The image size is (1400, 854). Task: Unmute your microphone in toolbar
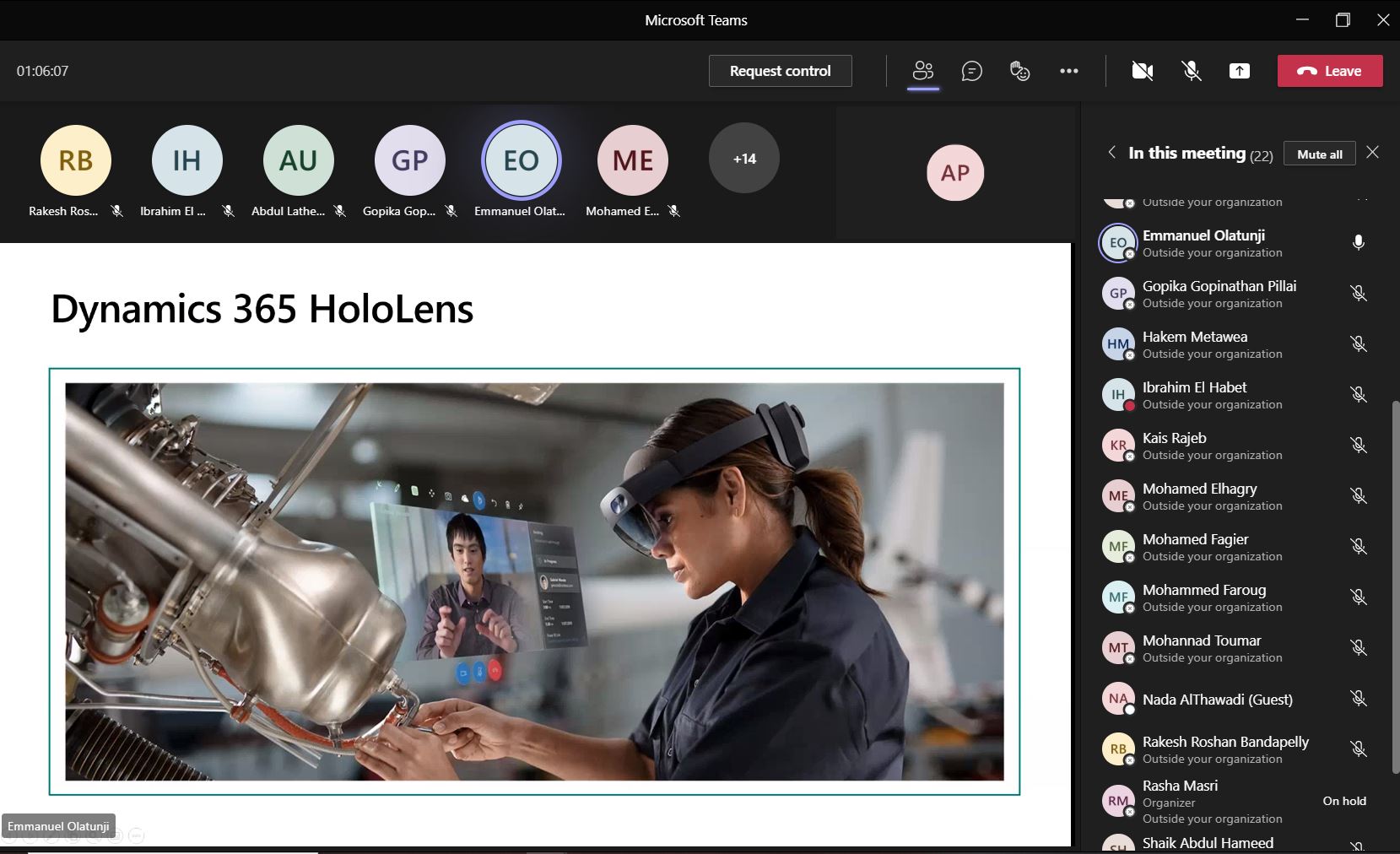point(1192,71)
